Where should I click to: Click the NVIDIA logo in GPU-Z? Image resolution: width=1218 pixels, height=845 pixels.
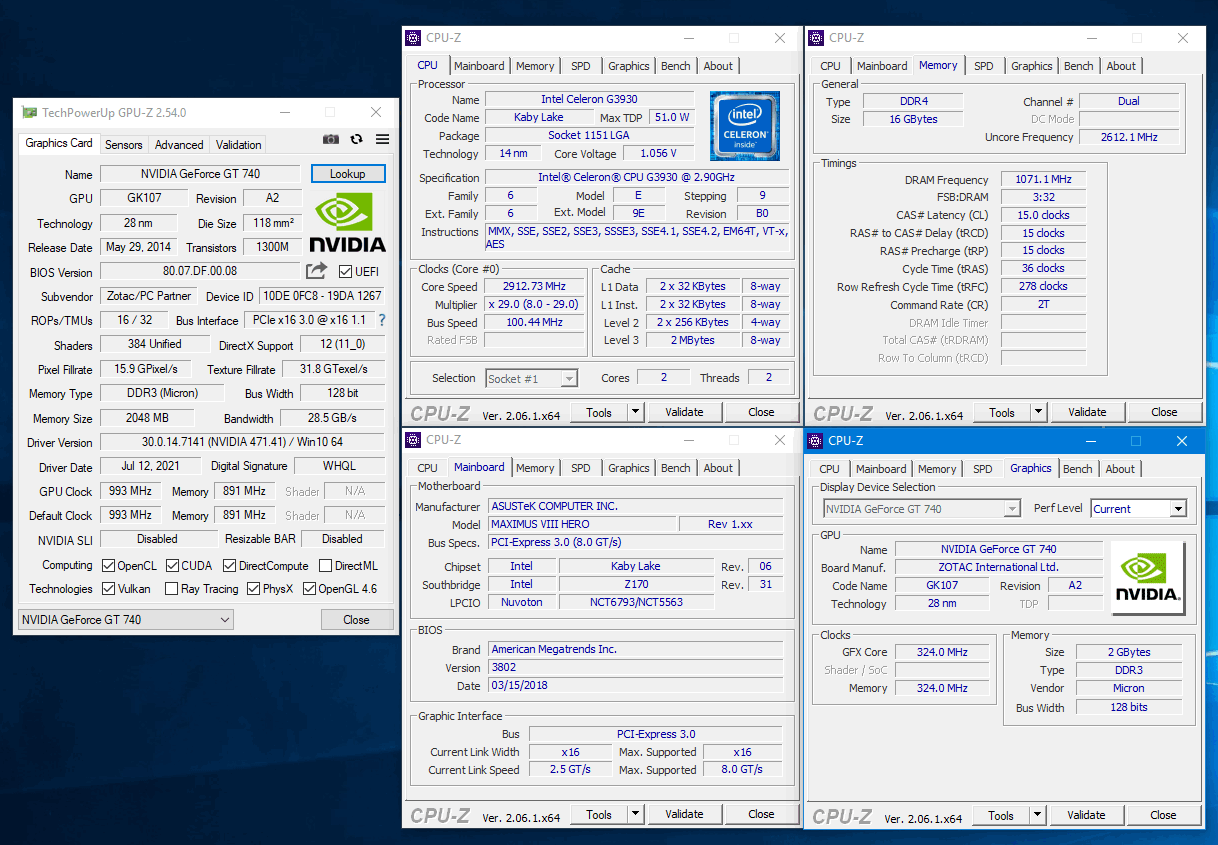click(x=347, y=222)
